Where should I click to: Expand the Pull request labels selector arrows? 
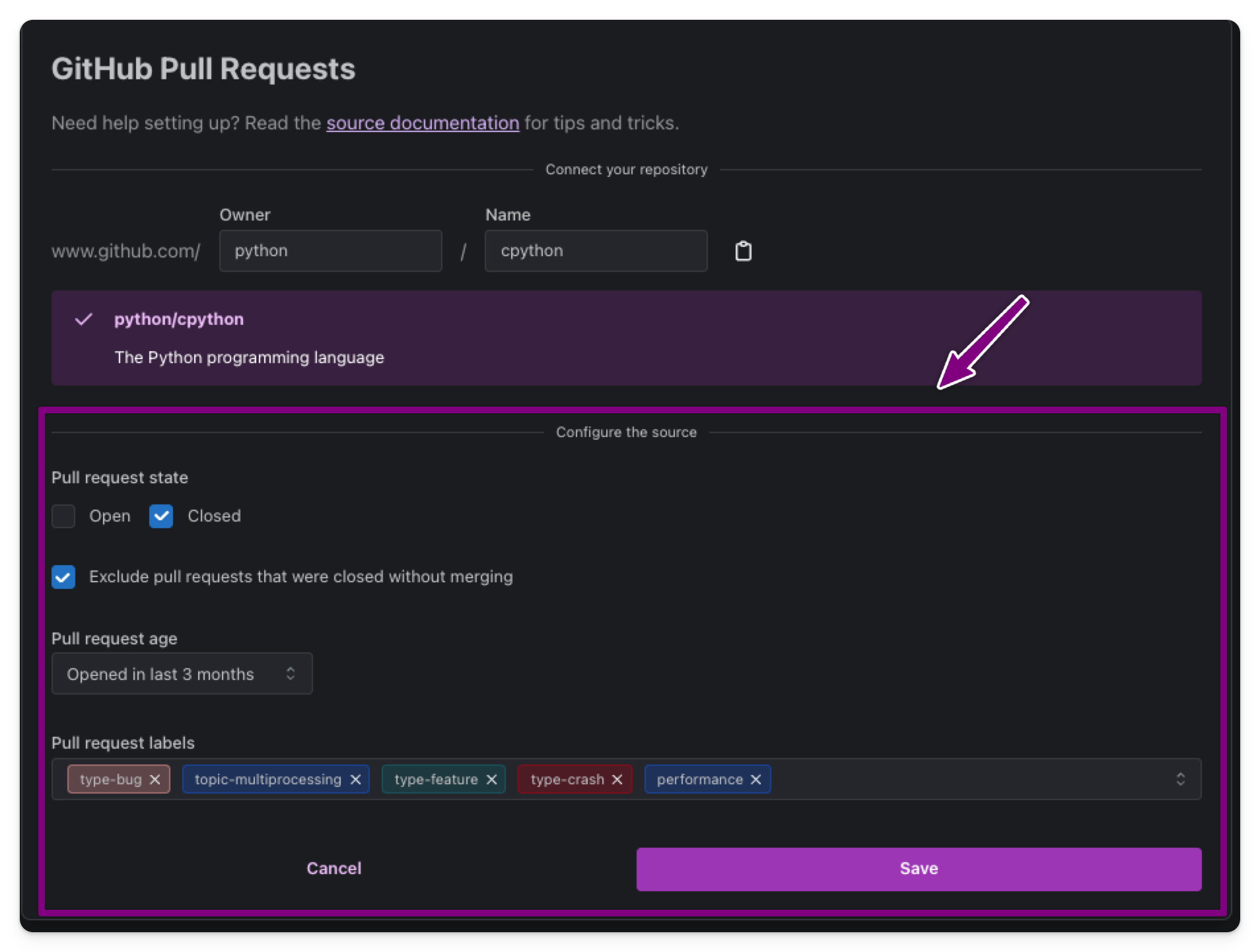pyautogui.click(x=1180, y=779)
